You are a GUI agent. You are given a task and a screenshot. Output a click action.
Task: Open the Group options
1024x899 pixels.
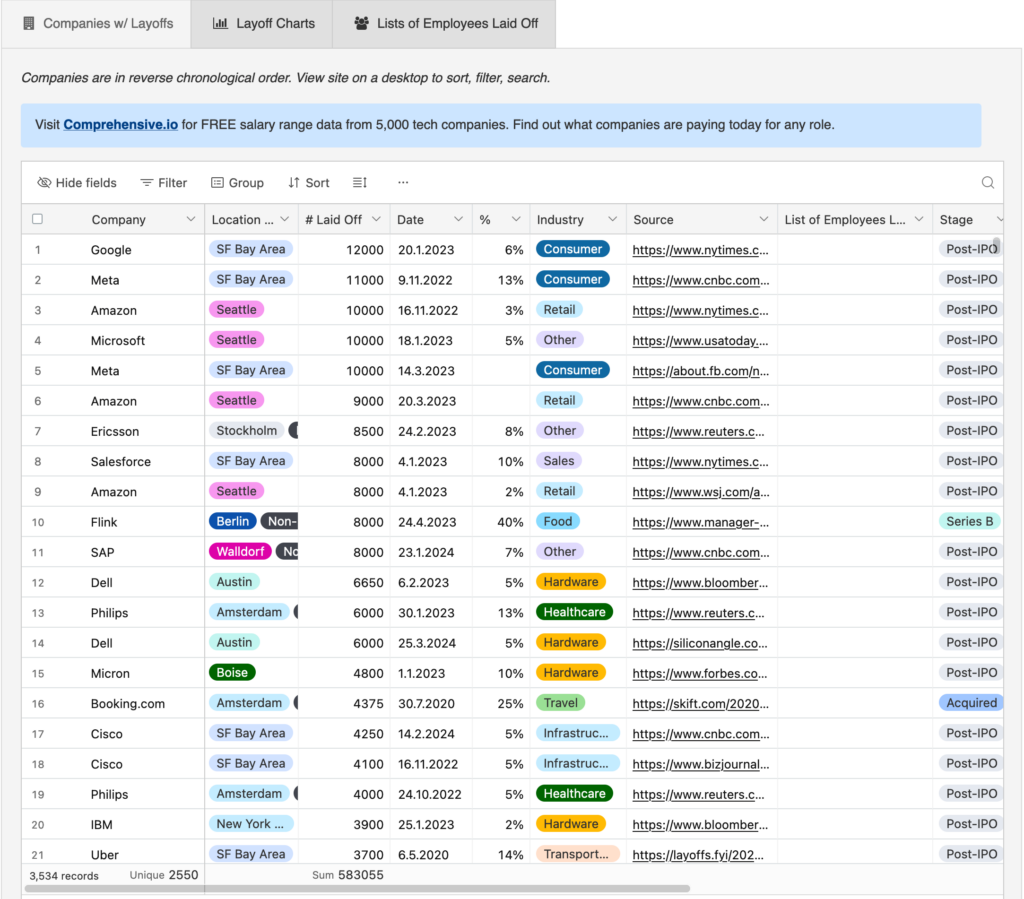click(237, 183)
